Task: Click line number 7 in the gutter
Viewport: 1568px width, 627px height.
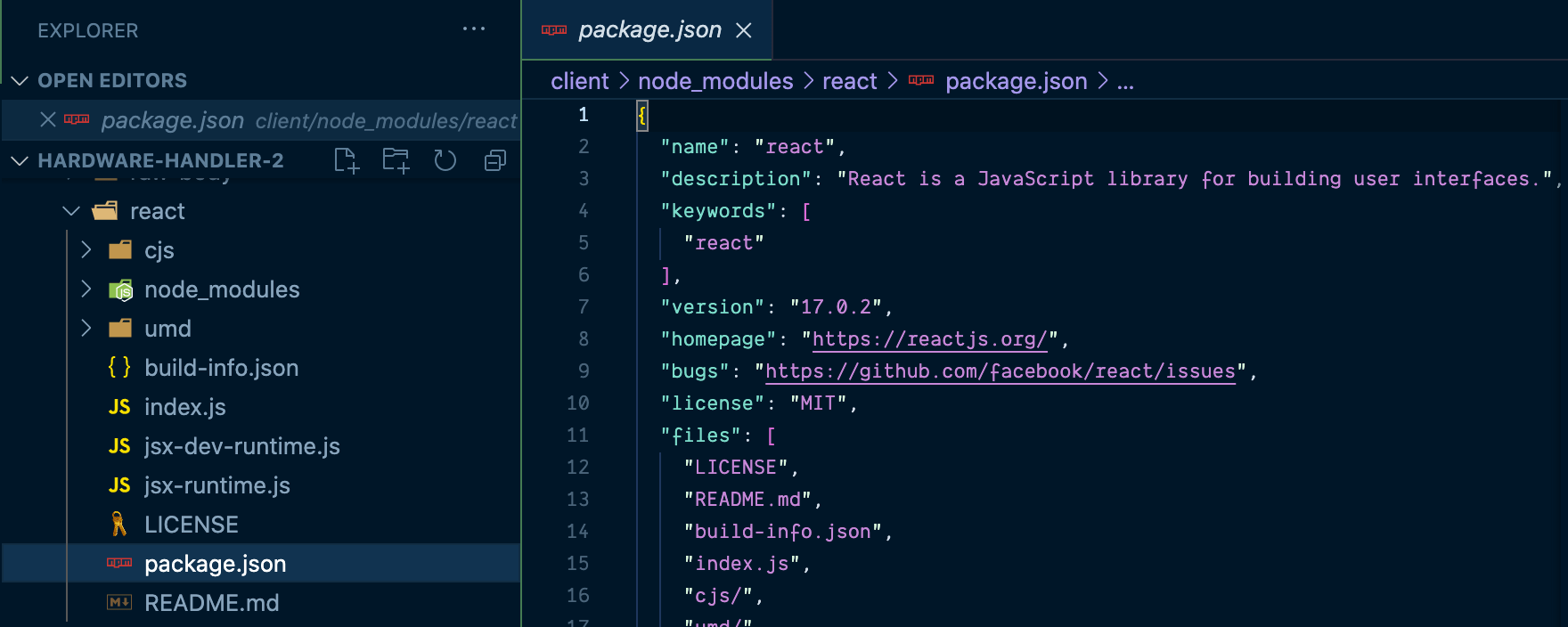Action: pos(584,307)
